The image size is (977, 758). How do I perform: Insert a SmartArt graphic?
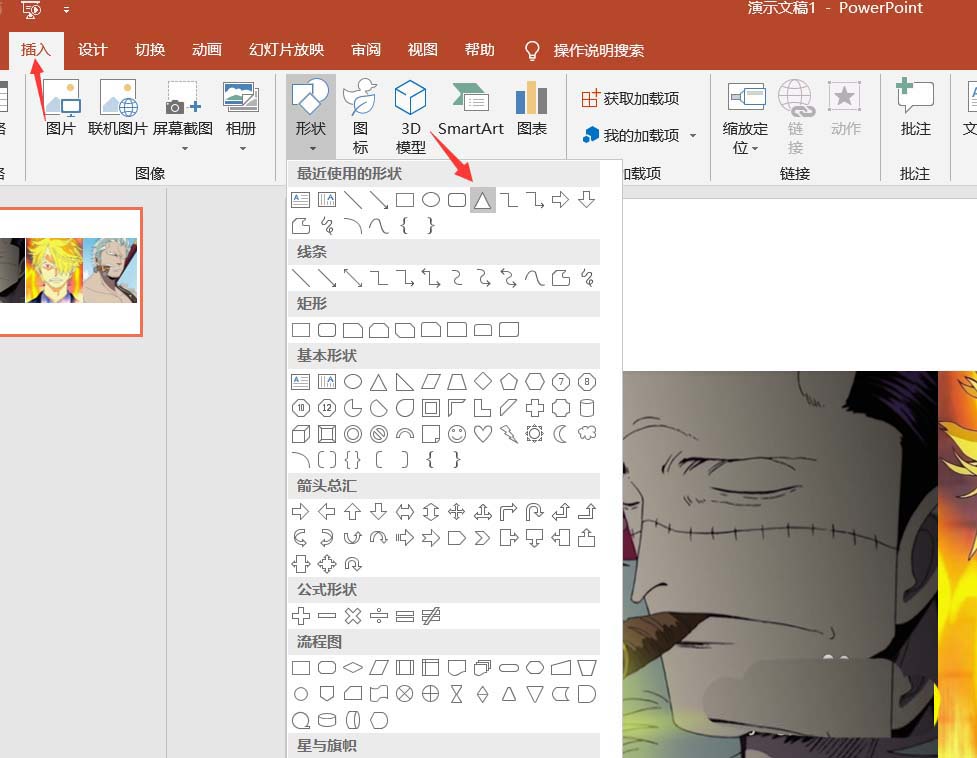(x=470, y=109)
